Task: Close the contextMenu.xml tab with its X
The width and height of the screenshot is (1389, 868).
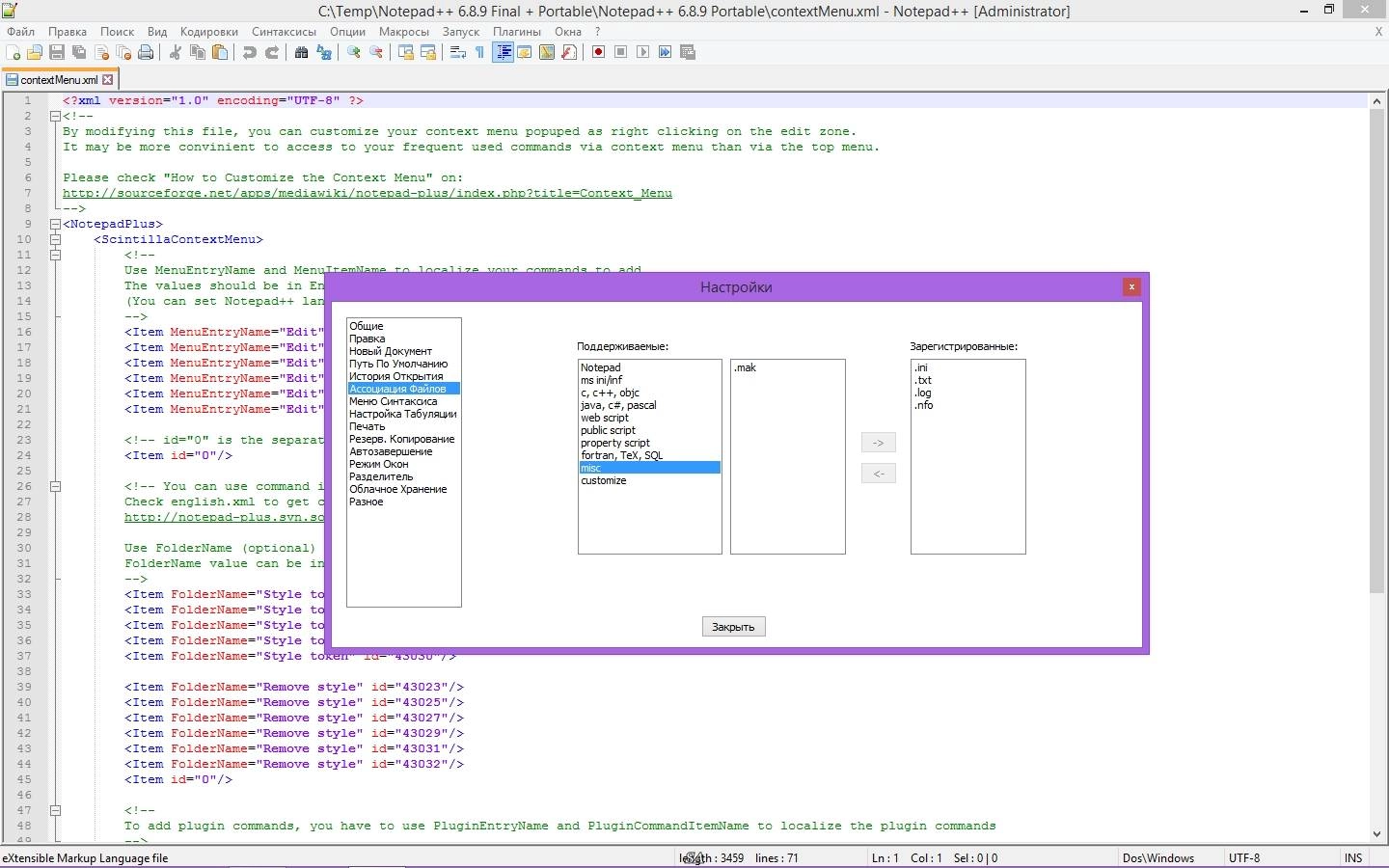Action: pyautogui.click(x=108, y=80)
